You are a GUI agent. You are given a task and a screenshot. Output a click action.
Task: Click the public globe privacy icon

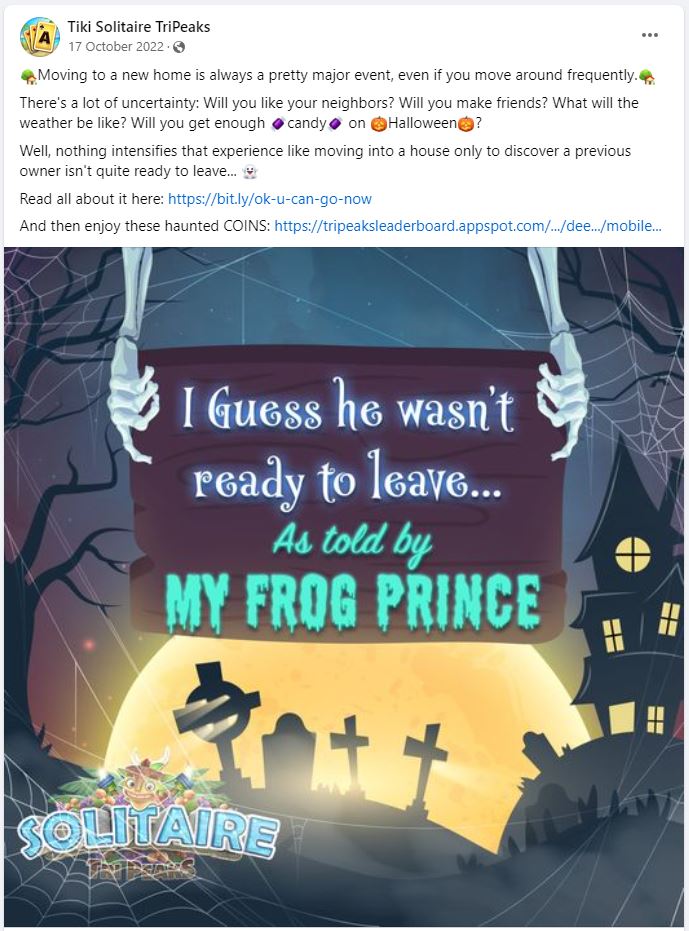[179, 47]
